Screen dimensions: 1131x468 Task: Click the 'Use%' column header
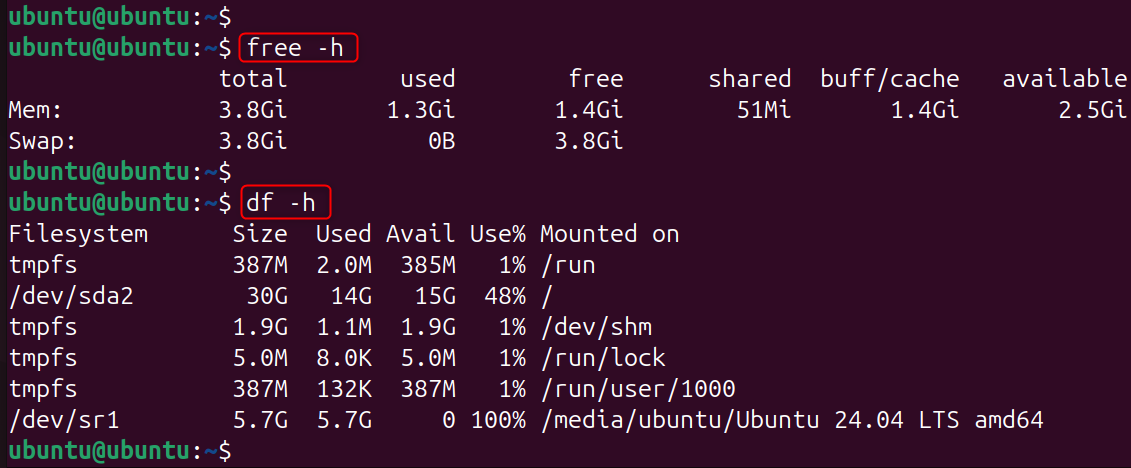(x=498, y=234)
